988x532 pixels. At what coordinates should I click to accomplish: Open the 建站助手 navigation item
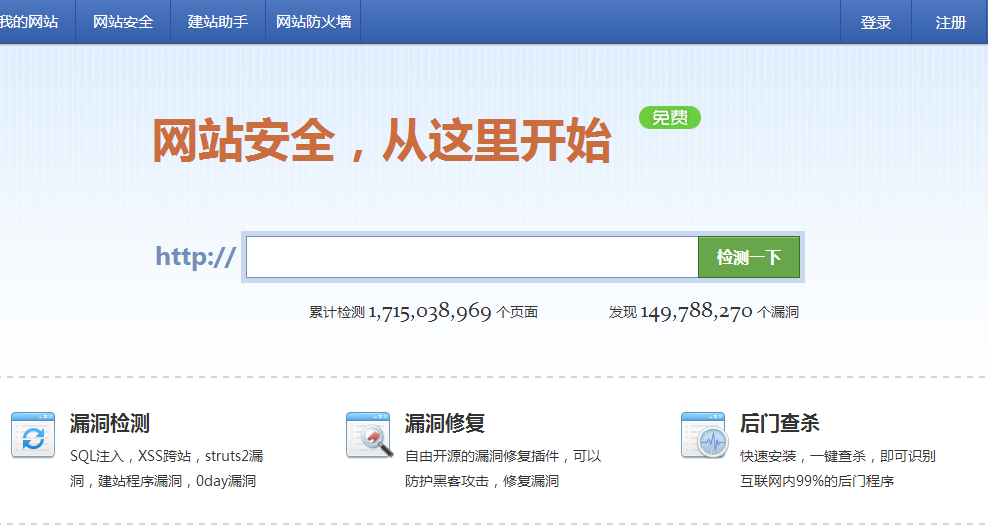(x=218, y=22)
